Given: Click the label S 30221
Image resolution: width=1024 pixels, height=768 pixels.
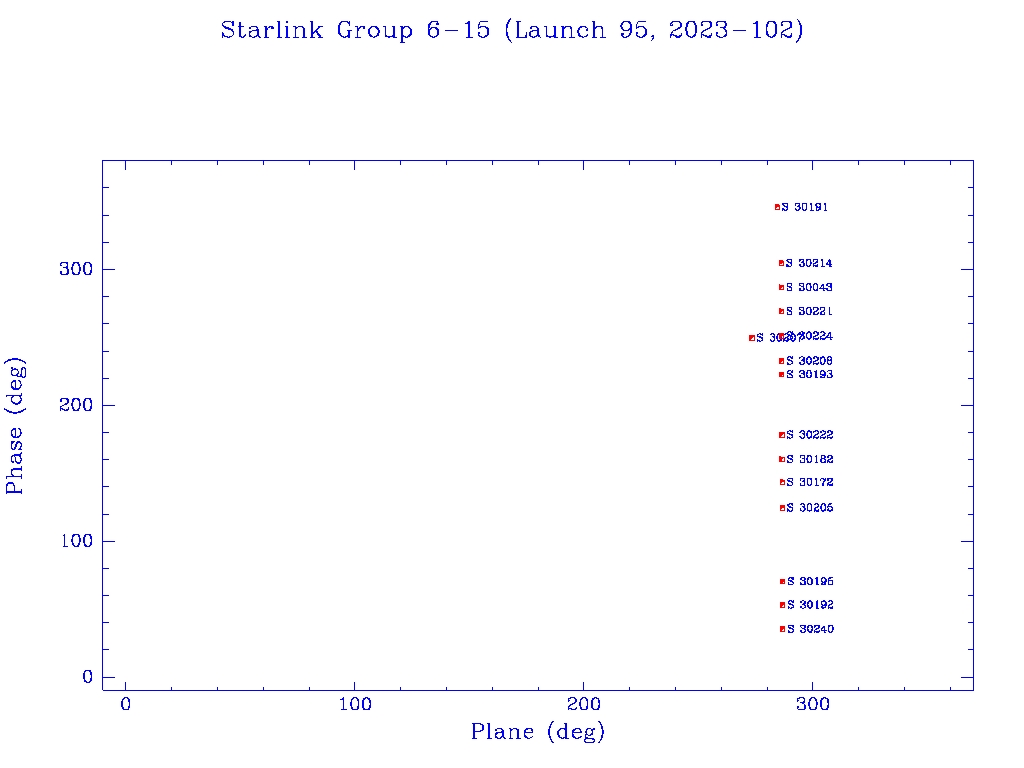Looking at the screenshot, I should click(x=809, y=312).
